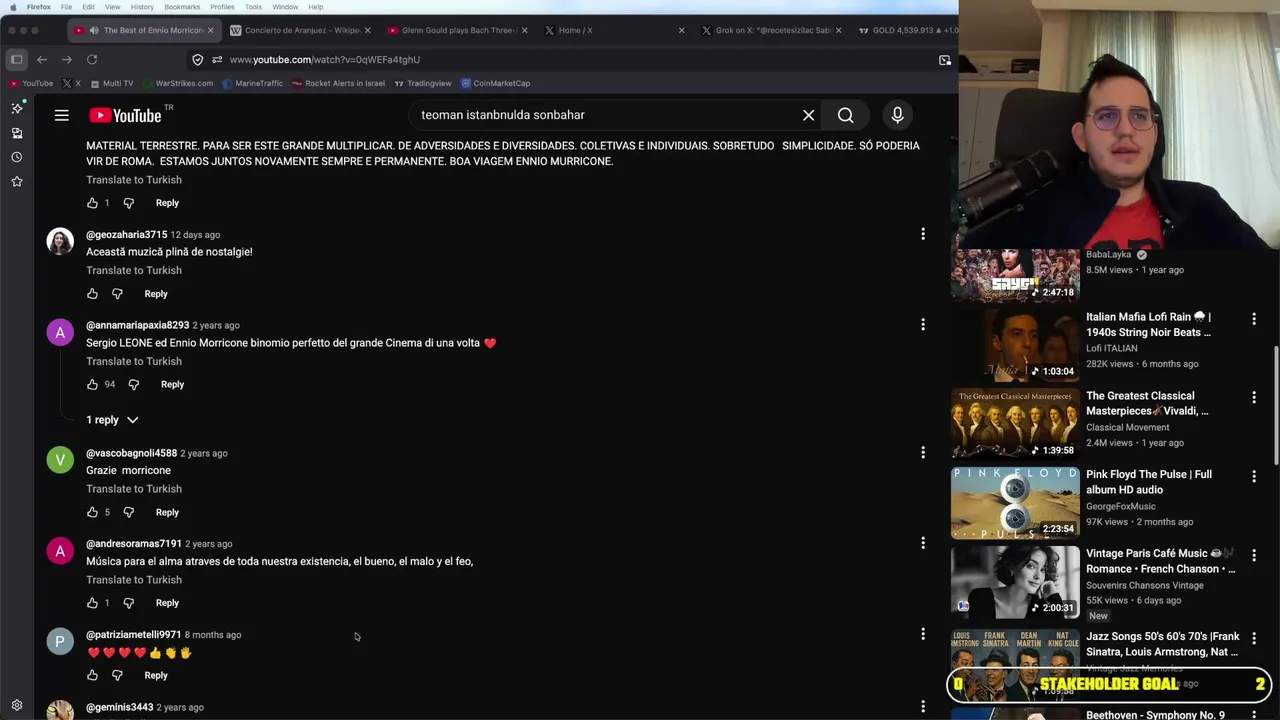This screenshot has width=1280, height=720.
Task: Open menu for Jazz Songs 50's video
Action: (x=1254, y=638)
